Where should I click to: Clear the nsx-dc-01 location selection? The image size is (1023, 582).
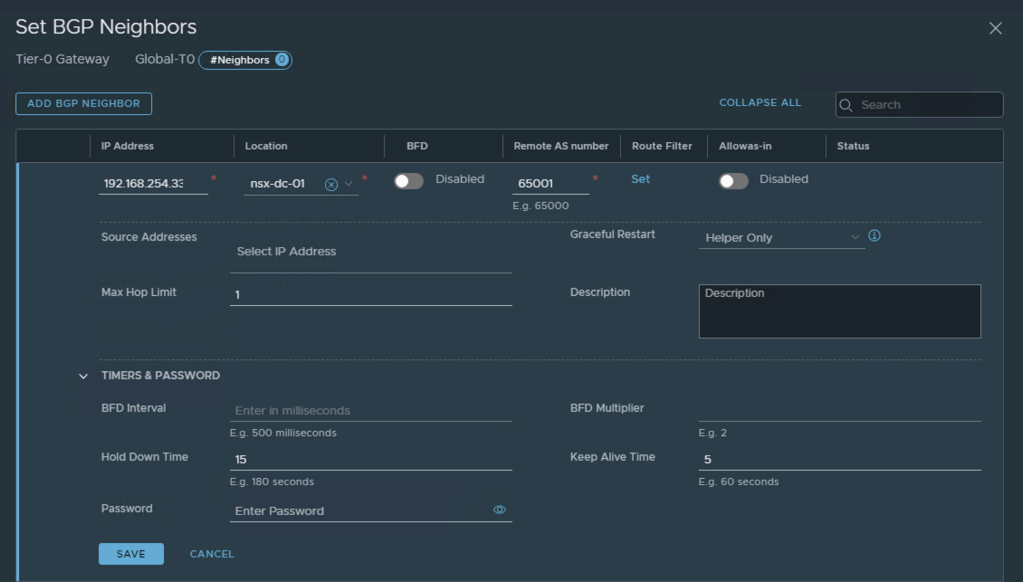(331, 184)
